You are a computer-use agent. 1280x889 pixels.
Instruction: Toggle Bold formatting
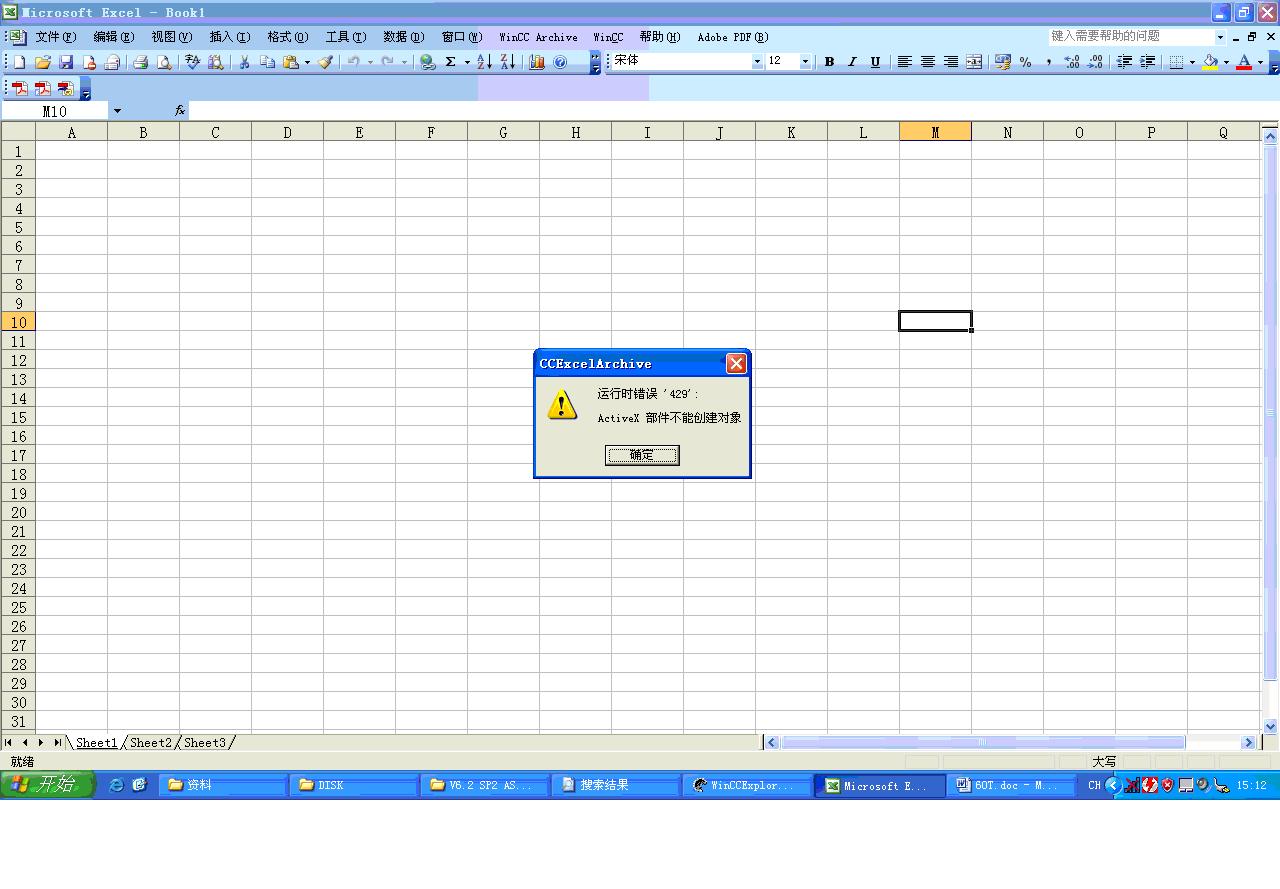point(829,62)
